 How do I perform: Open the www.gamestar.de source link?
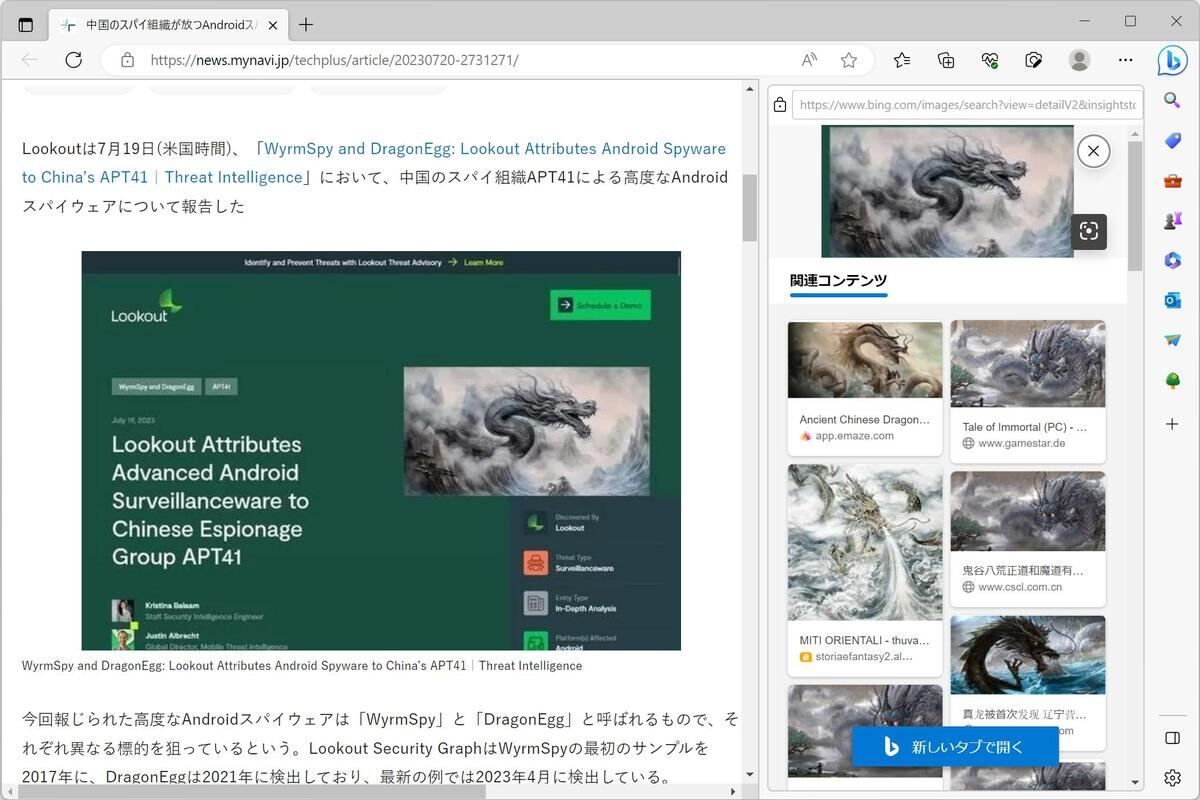1019,443
